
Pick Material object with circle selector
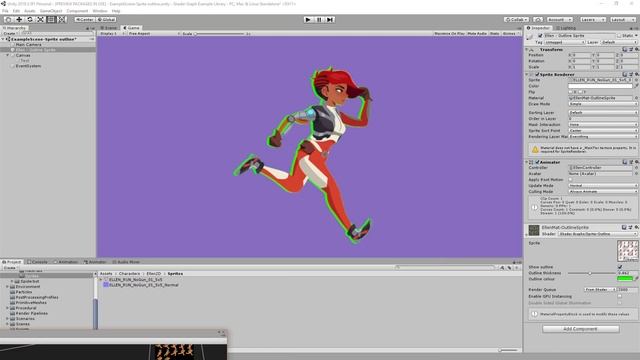pos(636,98)
